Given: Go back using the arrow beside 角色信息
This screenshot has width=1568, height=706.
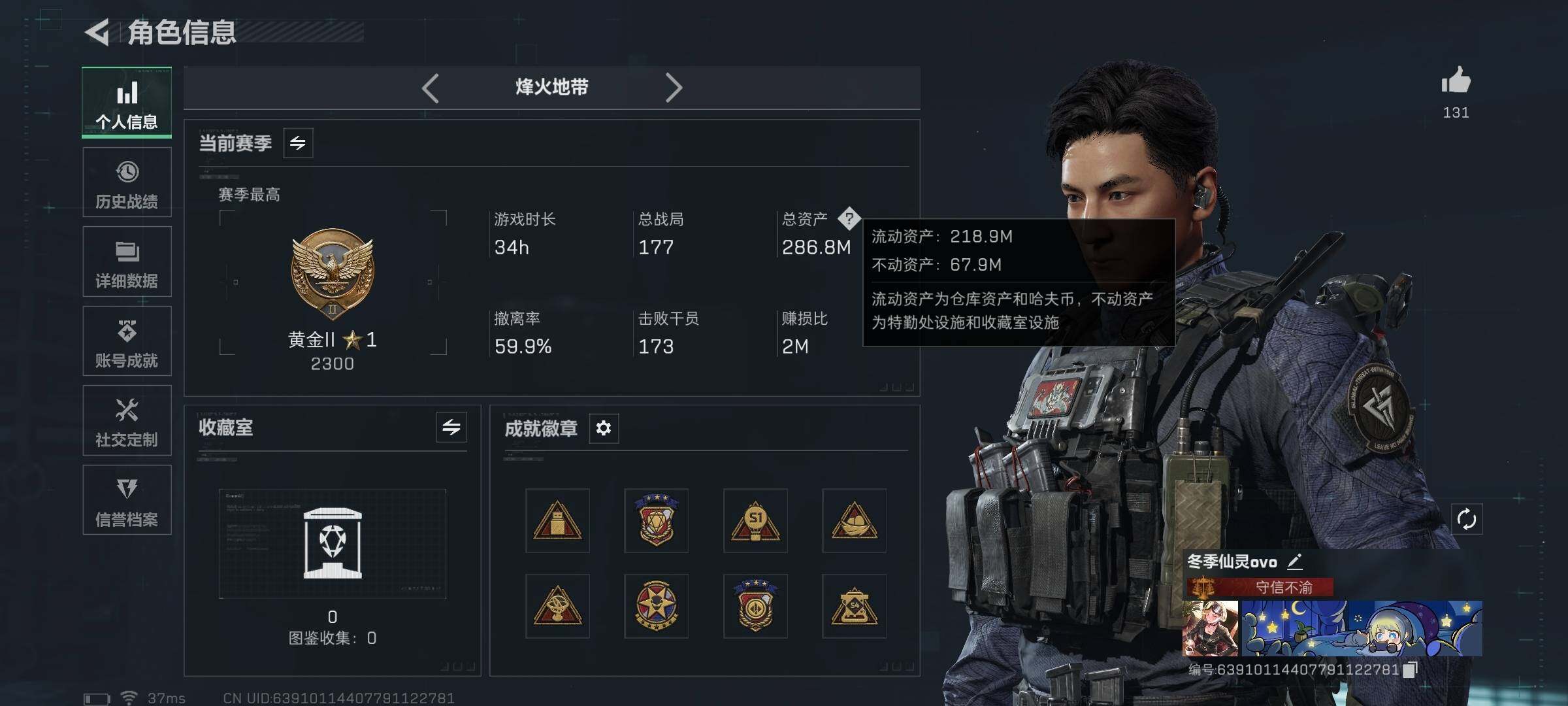Looking at the screenshot, I should tap(98, 32).
